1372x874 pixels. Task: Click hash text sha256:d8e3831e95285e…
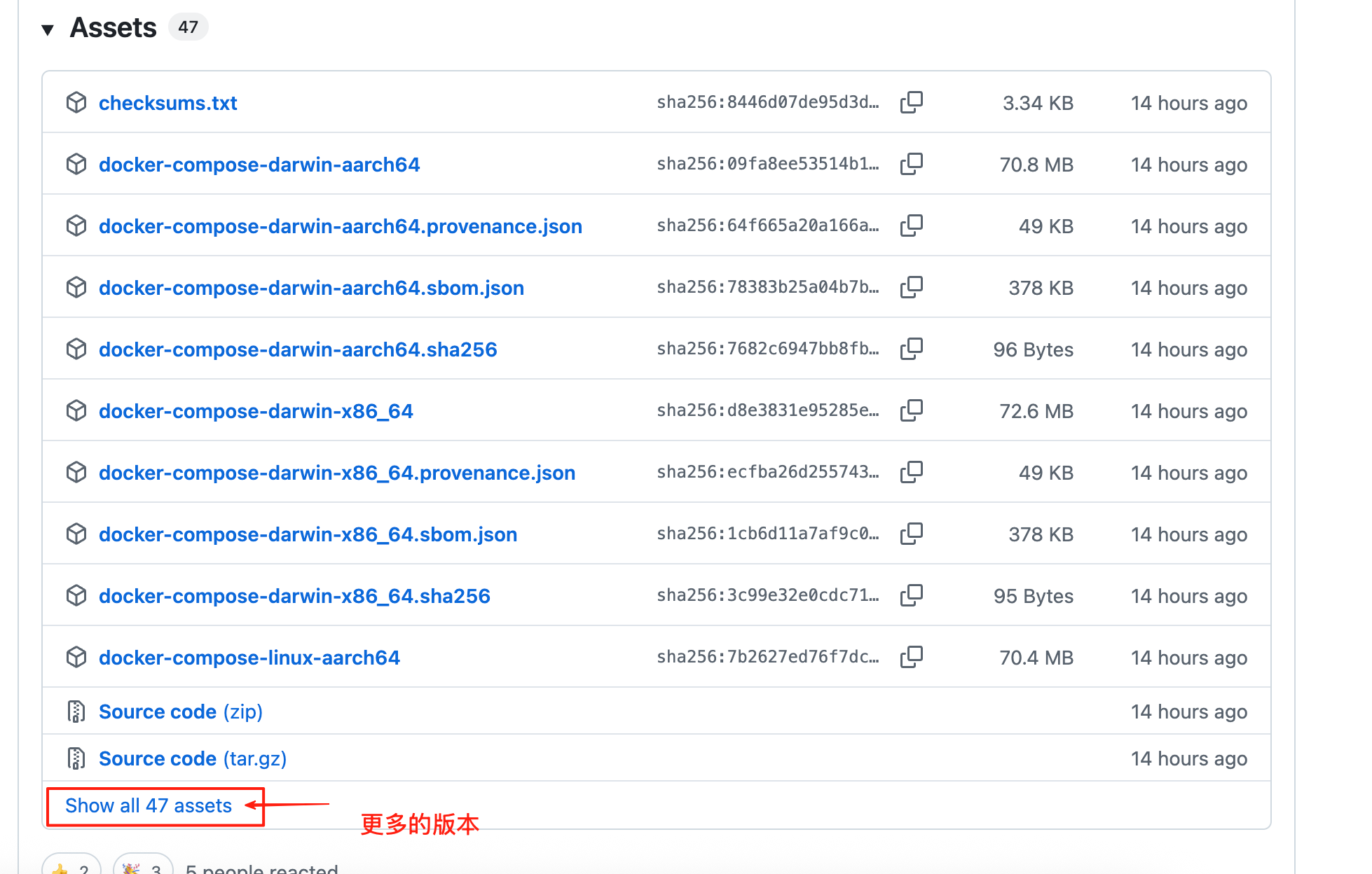pos(768,410)
